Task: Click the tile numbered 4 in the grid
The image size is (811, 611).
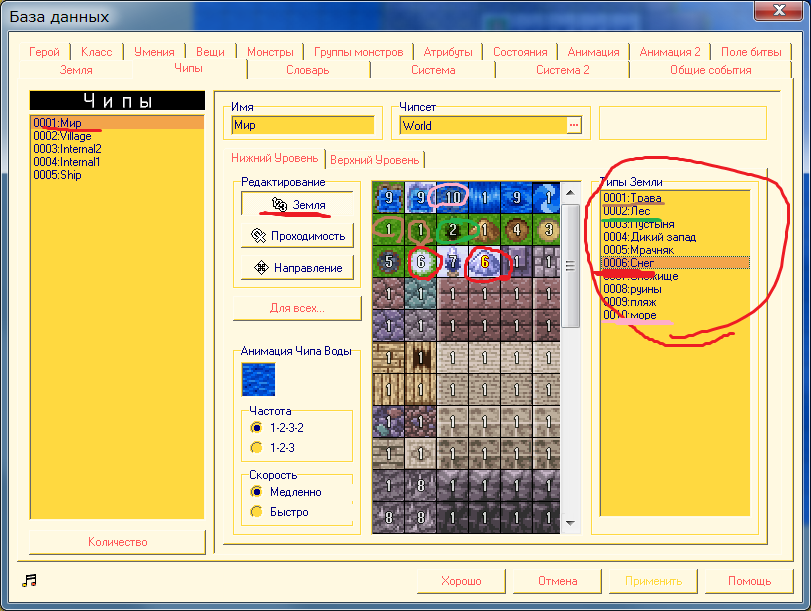Action: click(x=517, y=230)
